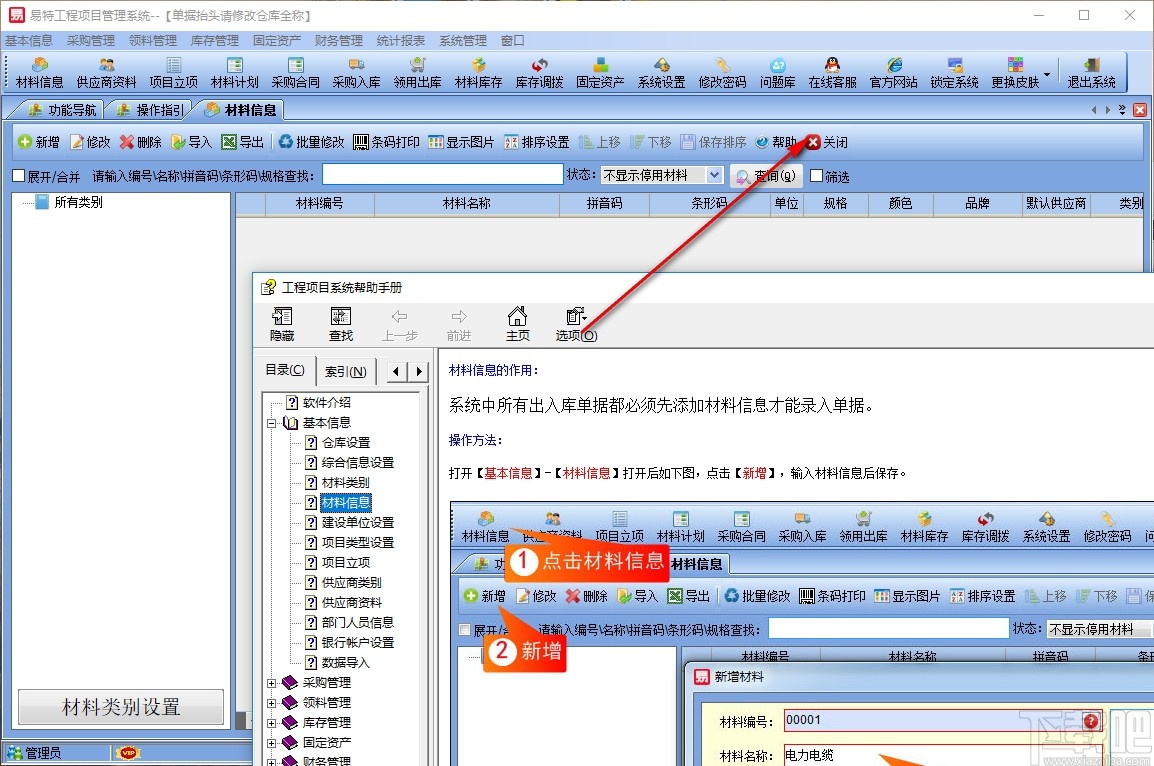
Task: Click the 主页 home icon in help window
Action: coord(517,322)
